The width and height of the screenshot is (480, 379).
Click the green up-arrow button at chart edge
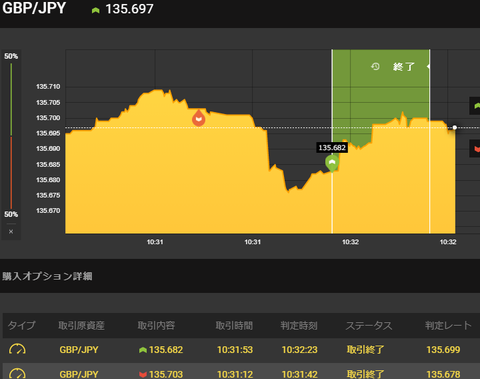pos(475,106)
